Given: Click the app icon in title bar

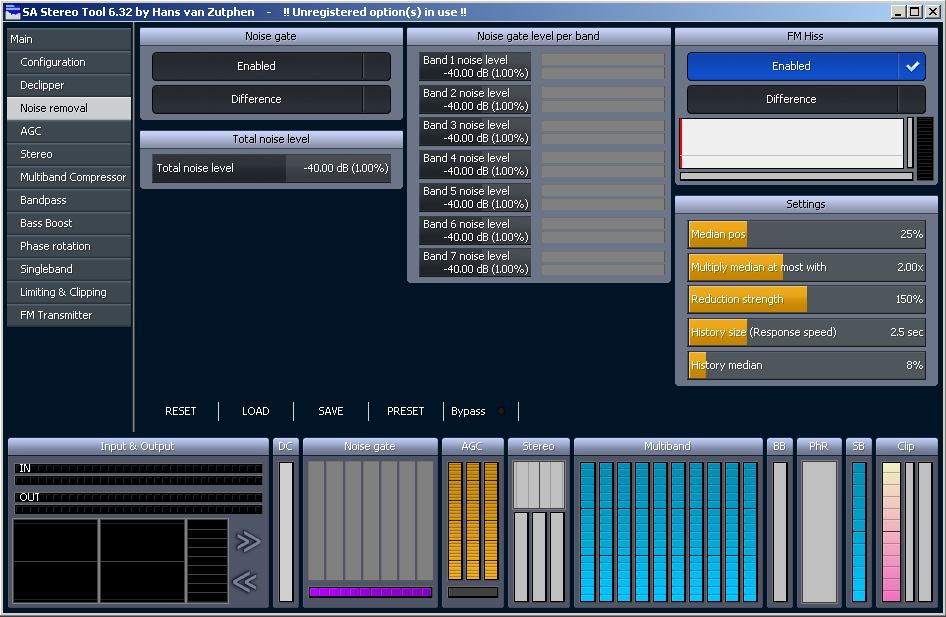Looking at the screenshot, I should 13,11.
